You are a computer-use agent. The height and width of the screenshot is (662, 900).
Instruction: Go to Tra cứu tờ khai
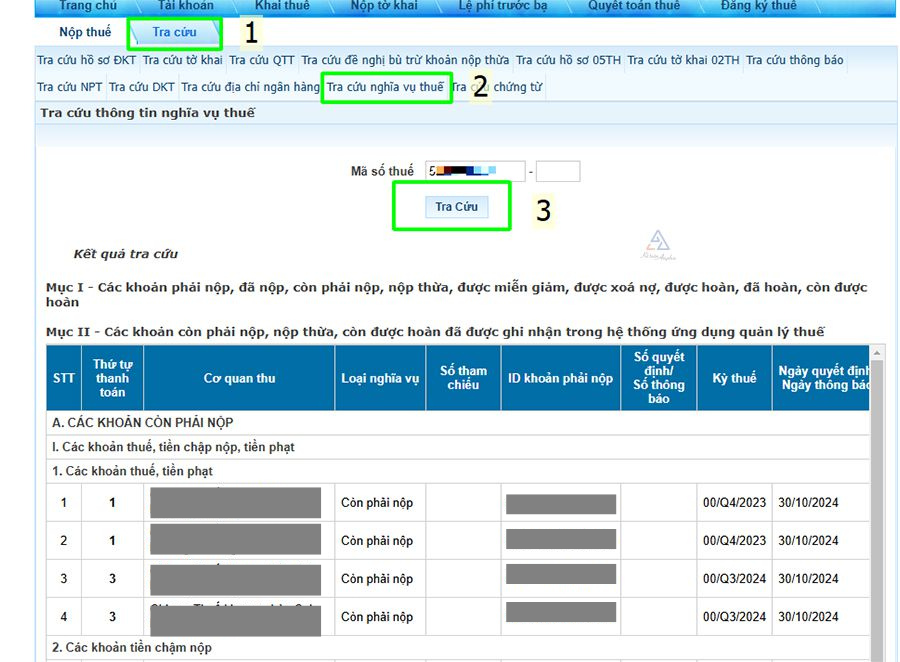tap(183, 61)
